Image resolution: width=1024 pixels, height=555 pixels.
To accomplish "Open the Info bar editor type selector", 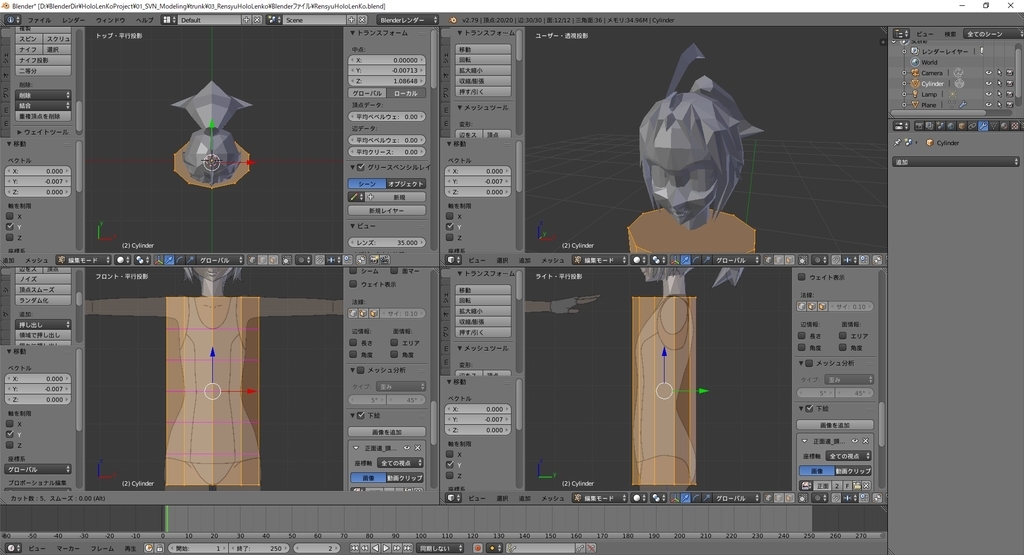I will click(12, 20).
